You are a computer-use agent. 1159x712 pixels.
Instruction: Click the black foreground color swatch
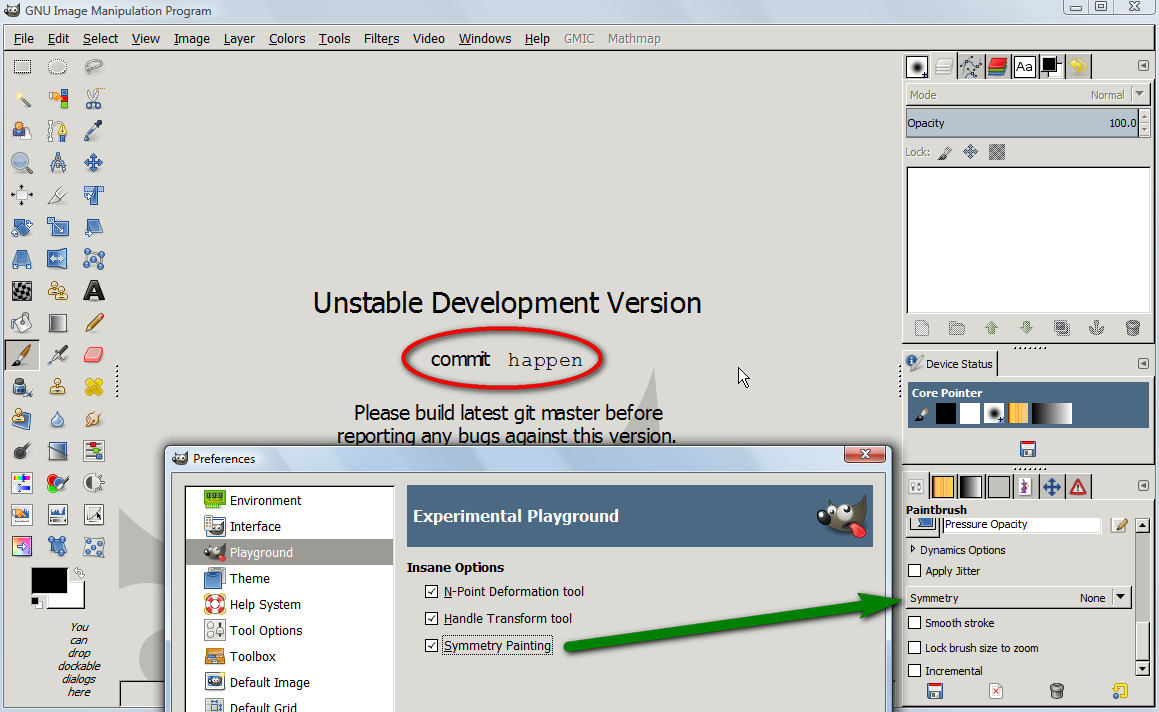tap(49, 580)
